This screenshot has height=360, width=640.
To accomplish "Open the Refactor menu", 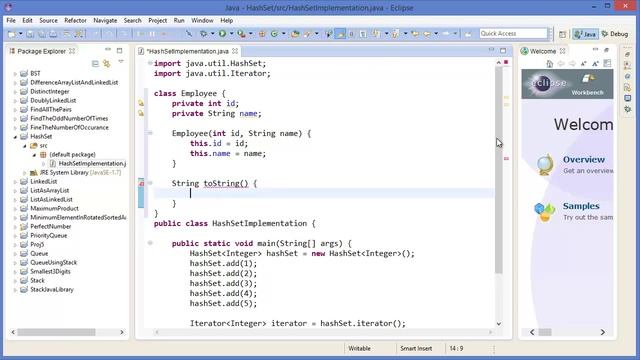I will (75, 20).
